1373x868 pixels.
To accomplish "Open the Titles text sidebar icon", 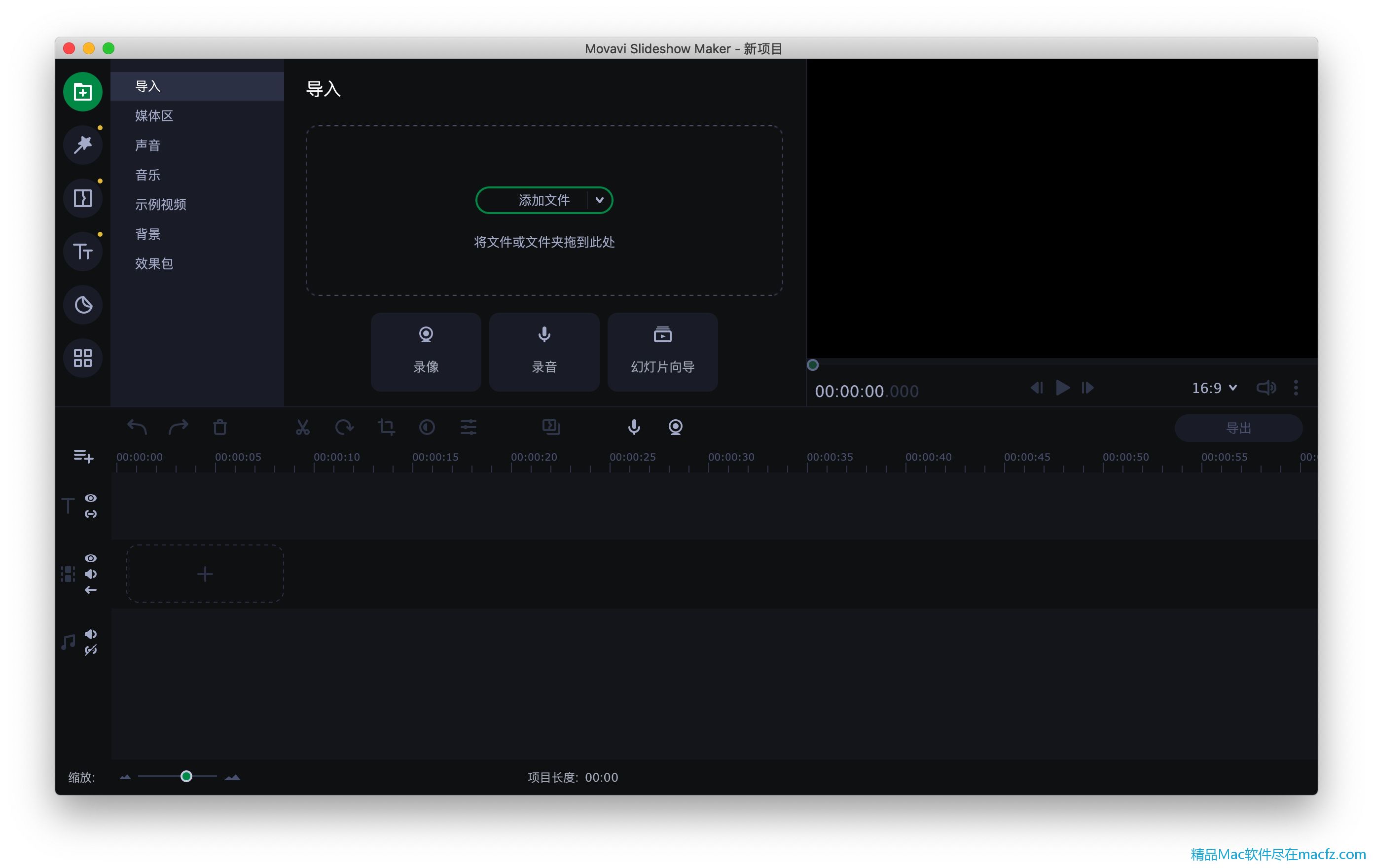I will point(83,251).
